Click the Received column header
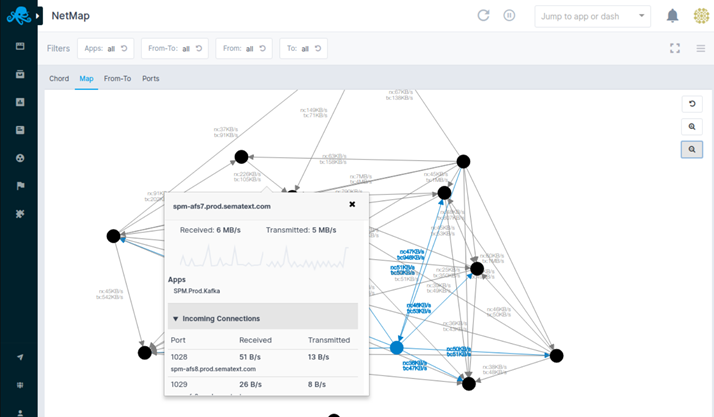The height and width of the screenshot is (417, 714). tap(255, 340)
